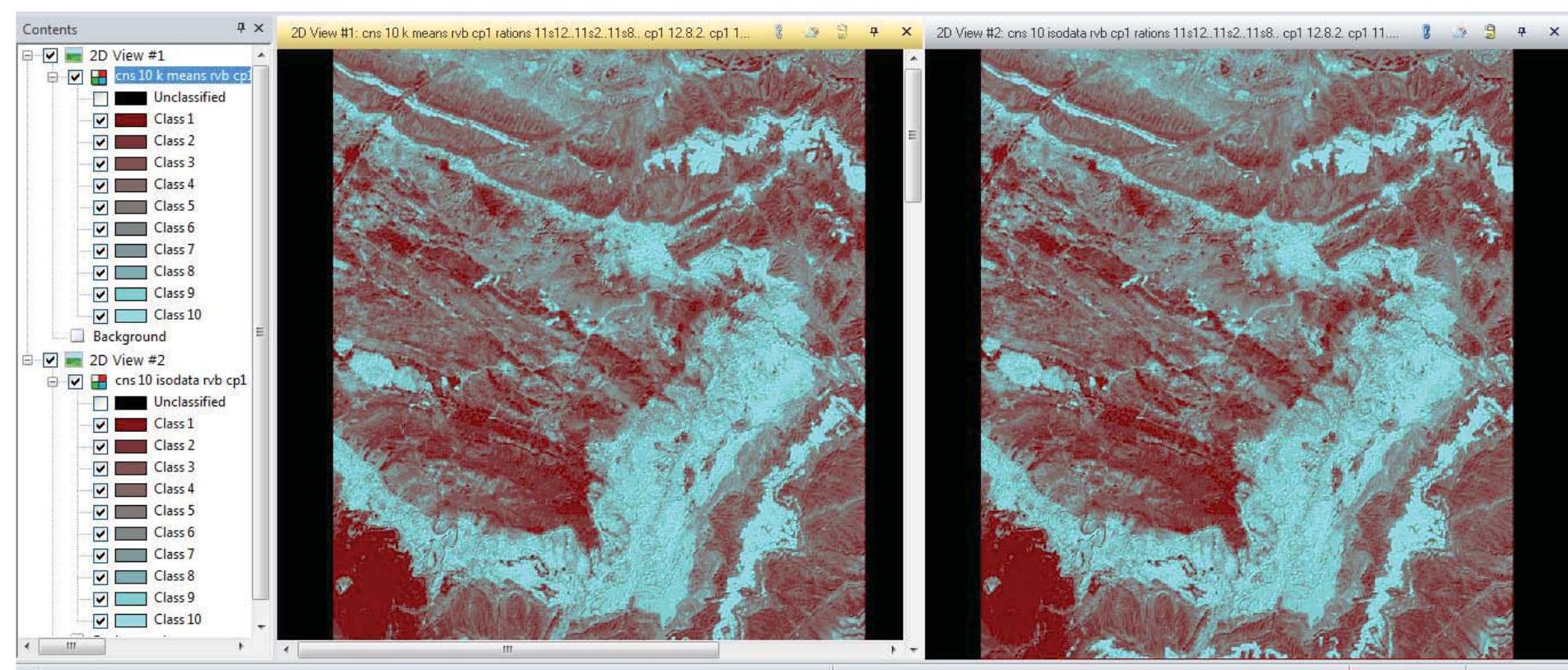Enable Unclassified in k means layer
The image size is (1568, 670).
coord(100,98)
